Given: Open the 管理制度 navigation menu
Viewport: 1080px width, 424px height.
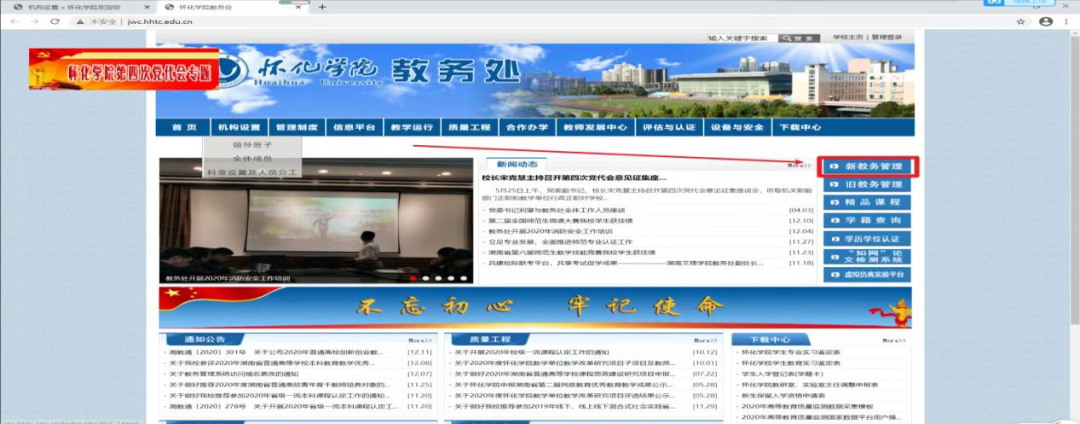Looking at the screenshot, I should [297, 127].
